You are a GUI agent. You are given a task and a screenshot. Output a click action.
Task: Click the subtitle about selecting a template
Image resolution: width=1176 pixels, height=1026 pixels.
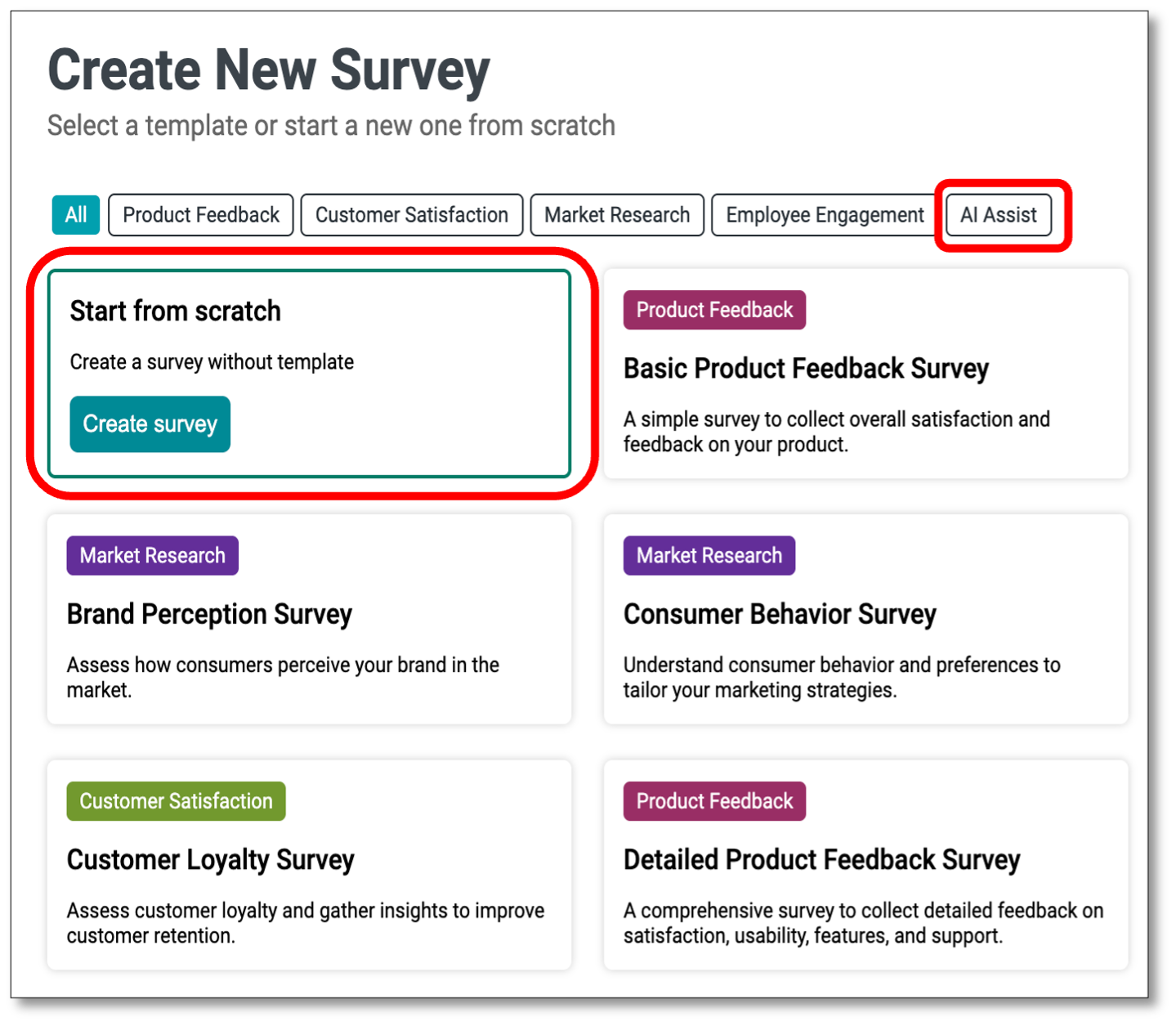point(331,125)
